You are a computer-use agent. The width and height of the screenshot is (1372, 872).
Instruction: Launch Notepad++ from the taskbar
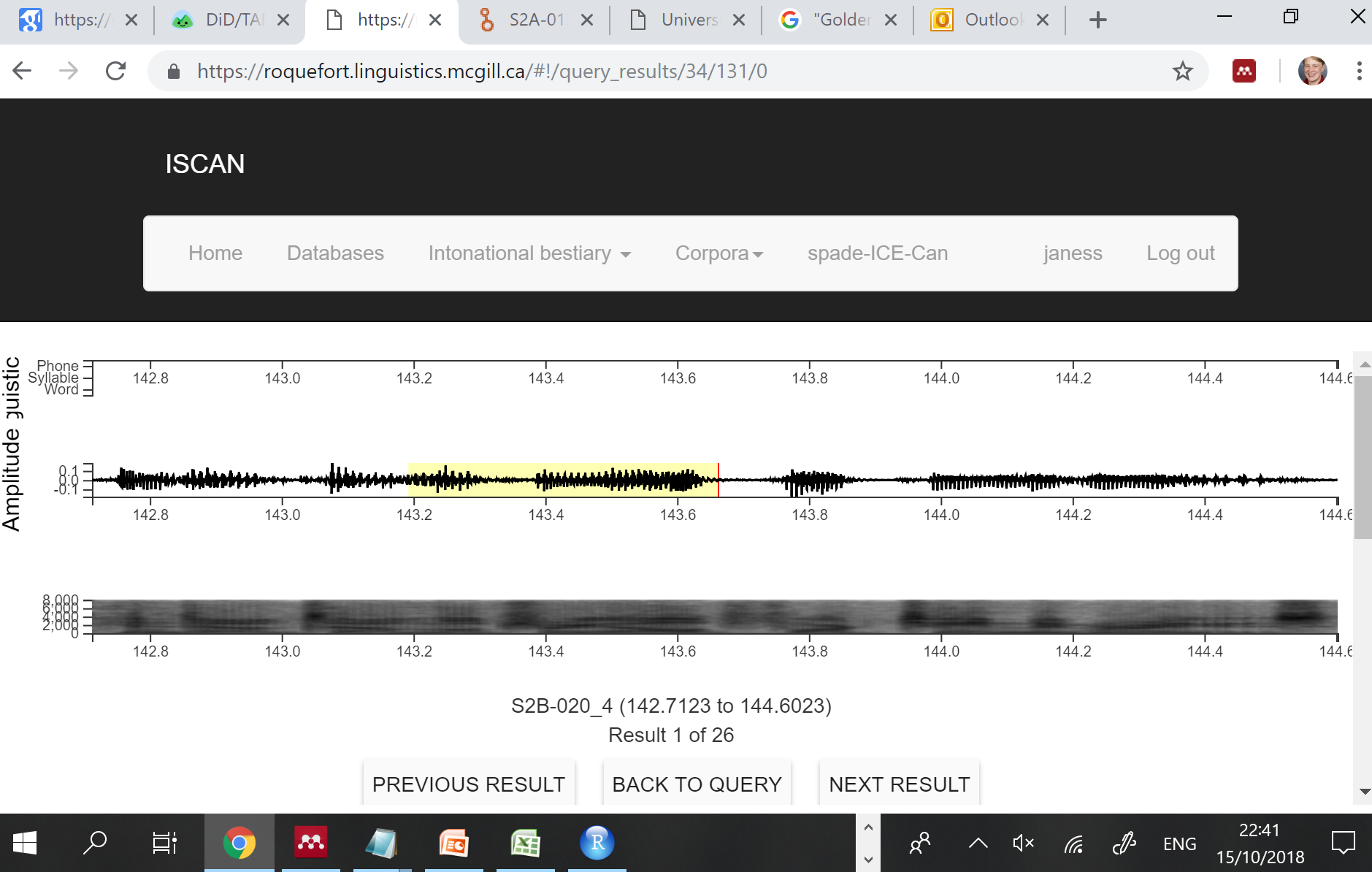click(383, 844)
